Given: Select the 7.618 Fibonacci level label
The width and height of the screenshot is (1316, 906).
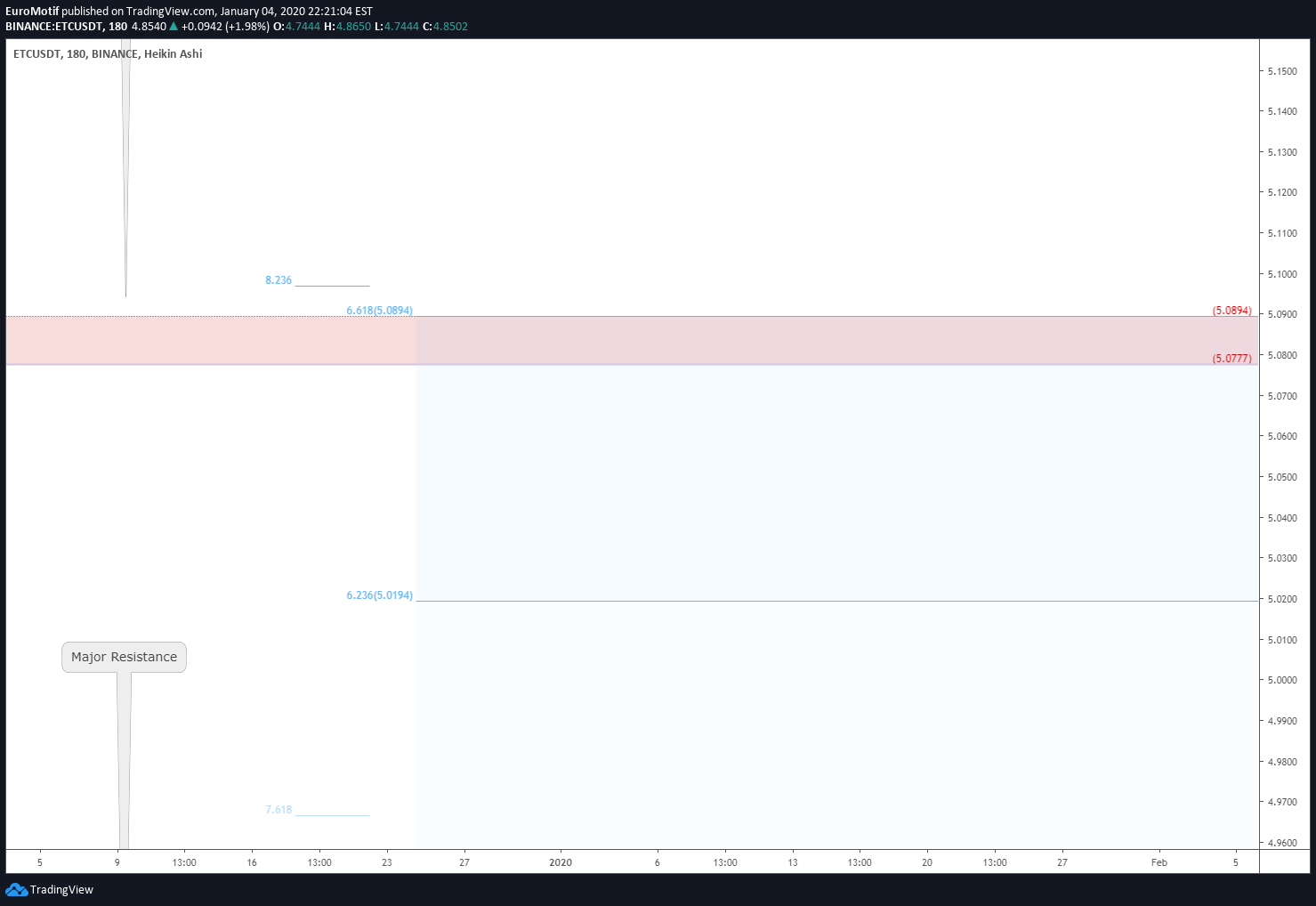Looking at the screenshot, I should pyautogui.click(x=279, y=810).
